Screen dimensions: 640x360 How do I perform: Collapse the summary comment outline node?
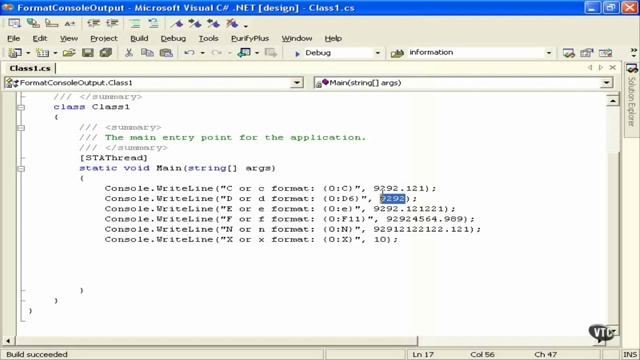pyautogui.click(x=21, y=128)
